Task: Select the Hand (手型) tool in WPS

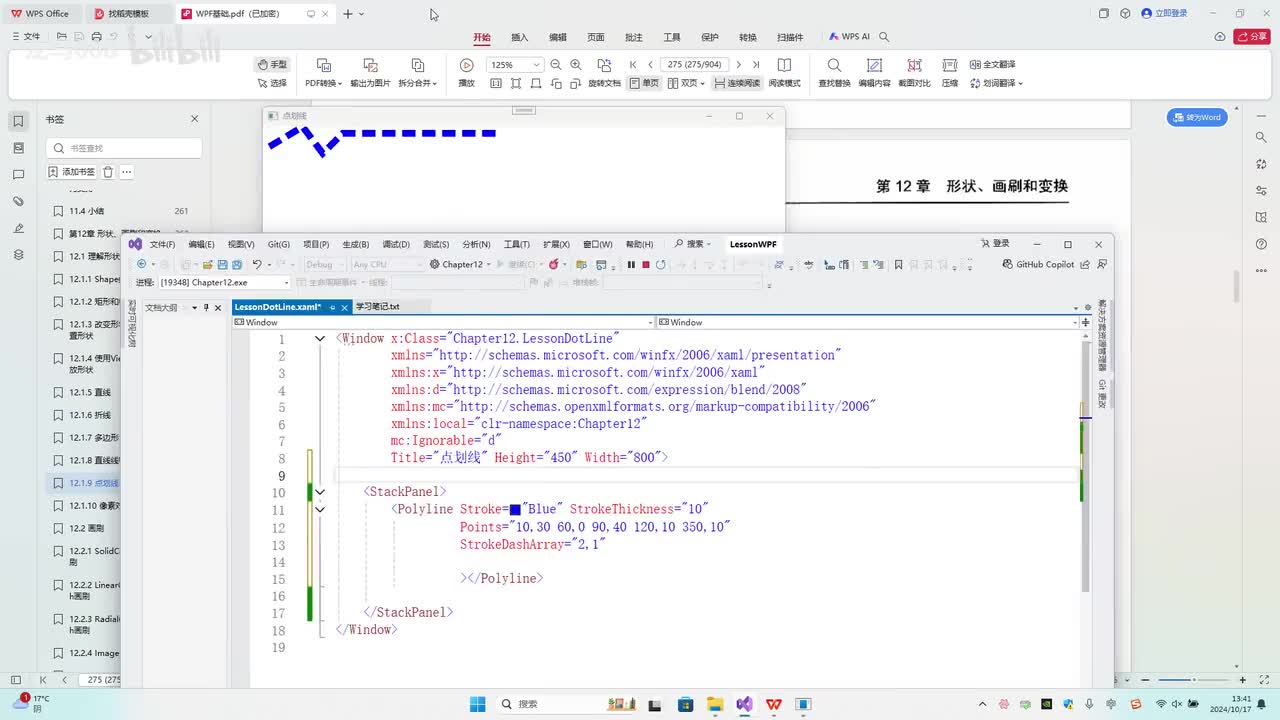Action: pyautogui.click(x=272, y=64)
